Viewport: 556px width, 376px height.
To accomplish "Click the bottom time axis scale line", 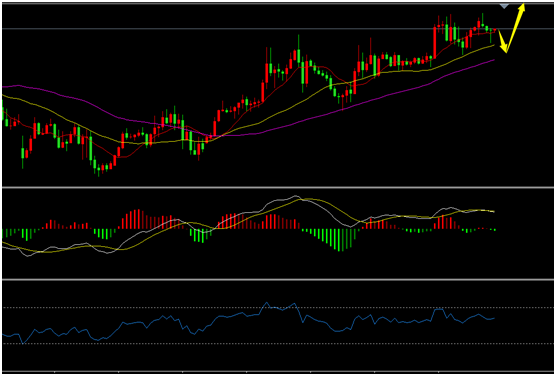I will (278, 372).
